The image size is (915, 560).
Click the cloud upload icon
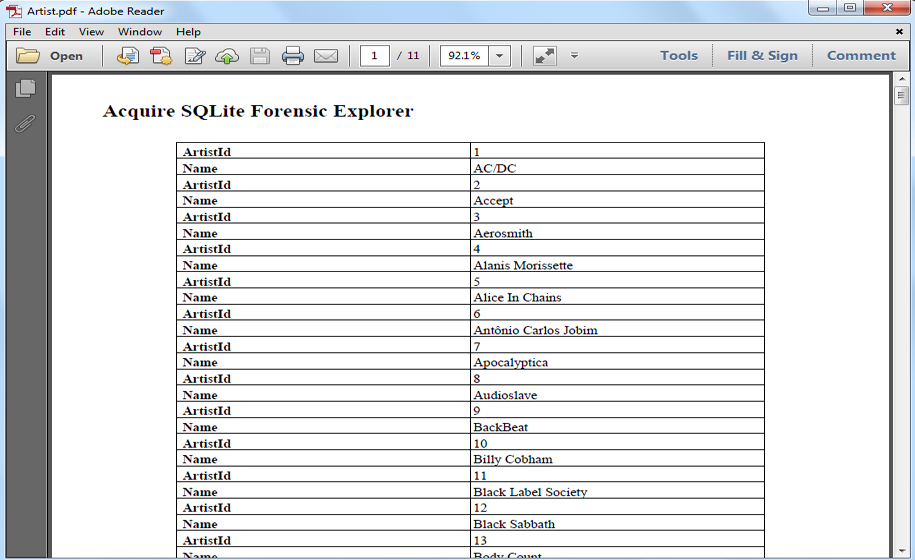[227, 56]
